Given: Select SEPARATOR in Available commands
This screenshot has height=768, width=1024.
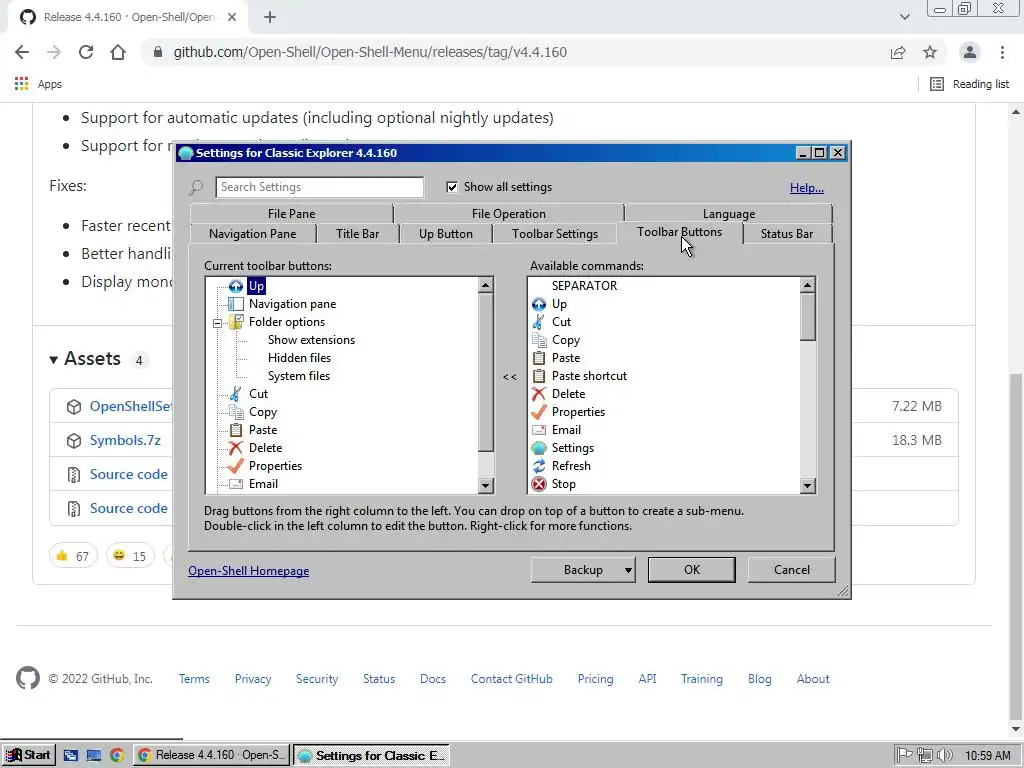Looking at the screenshot, I should (x=584, y=285).
